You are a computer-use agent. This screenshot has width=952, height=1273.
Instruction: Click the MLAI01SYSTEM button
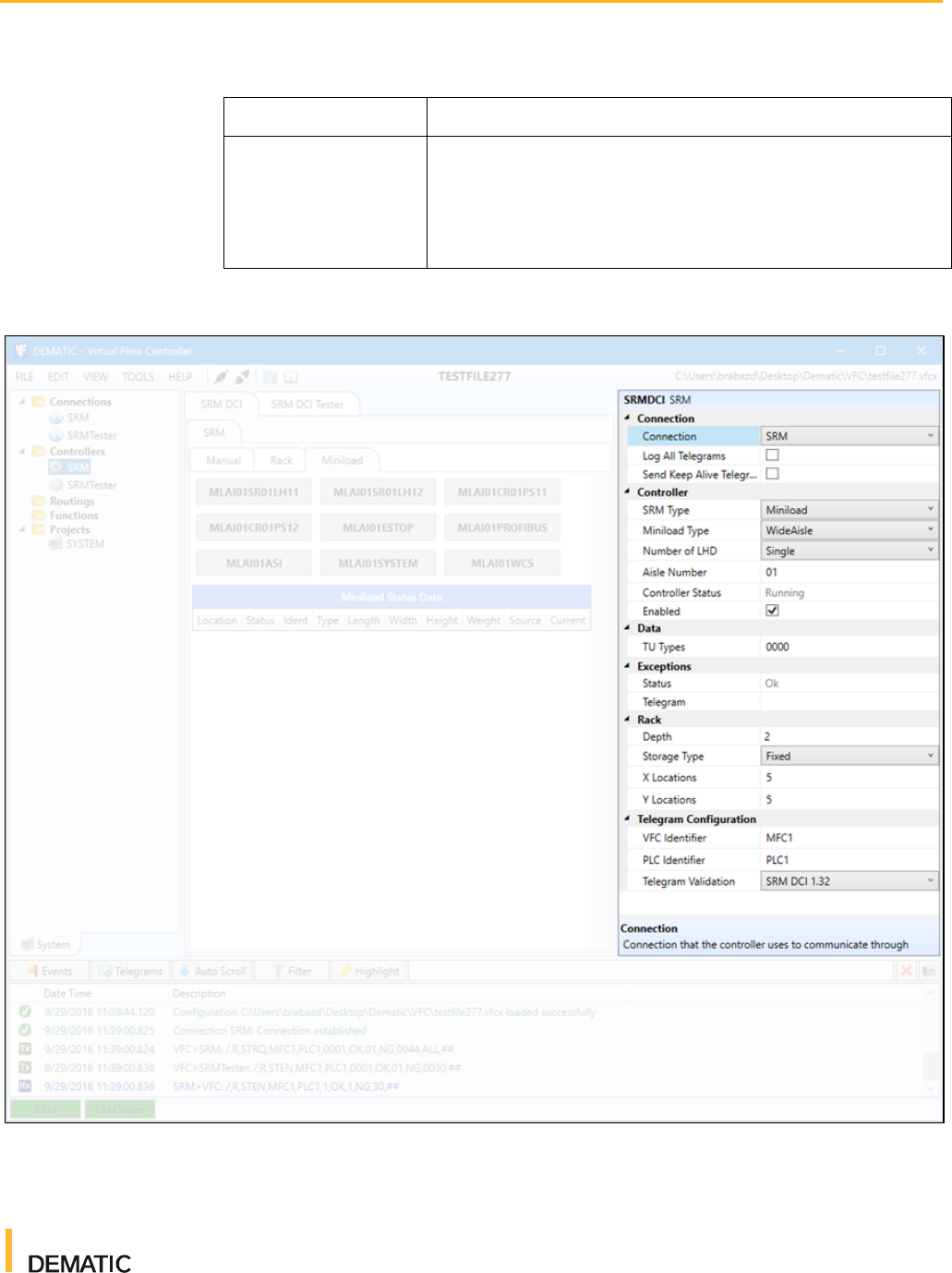(378, 564)
